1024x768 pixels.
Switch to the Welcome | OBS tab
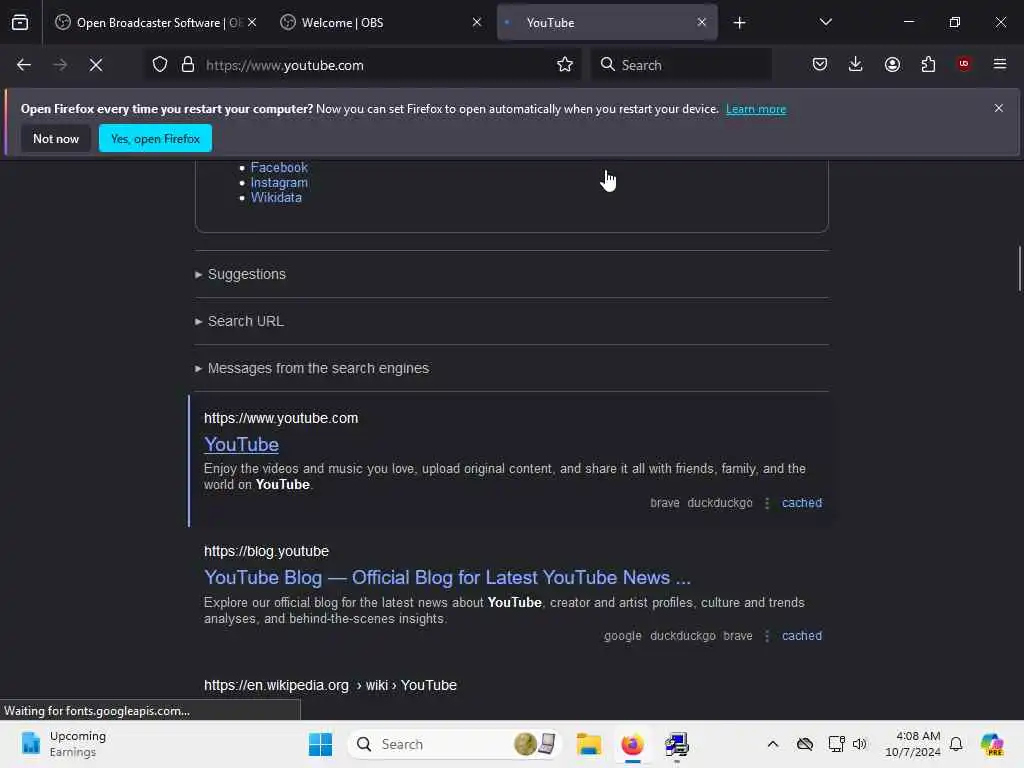pos(381,22)
